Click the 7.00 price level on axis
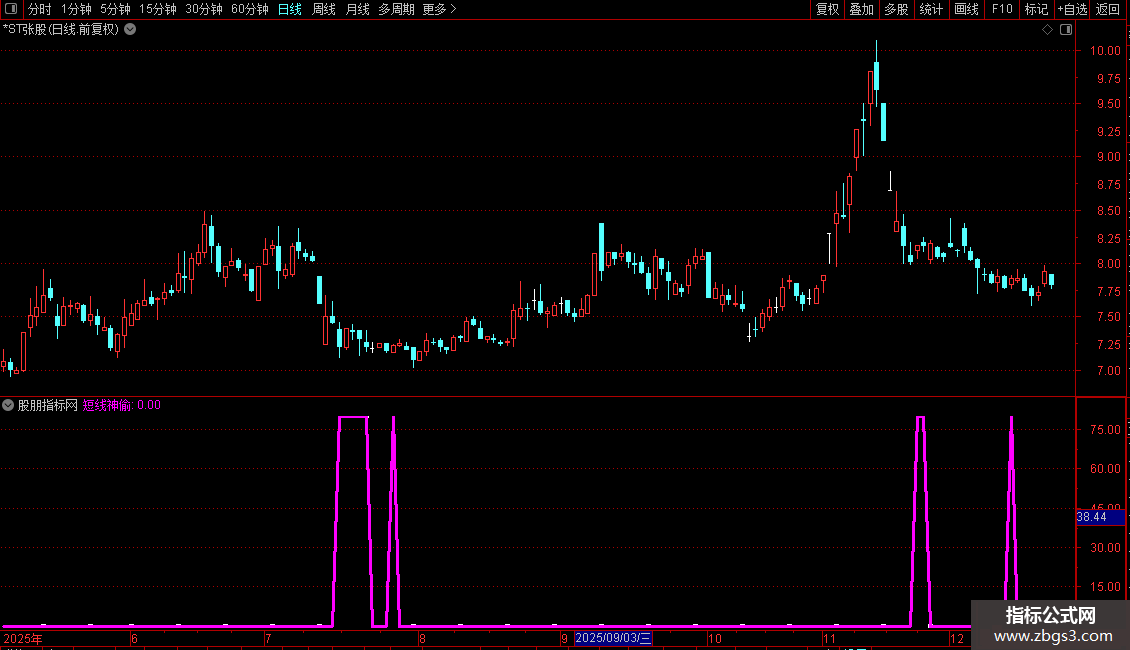1130x650 pixels. point(1108,371)
